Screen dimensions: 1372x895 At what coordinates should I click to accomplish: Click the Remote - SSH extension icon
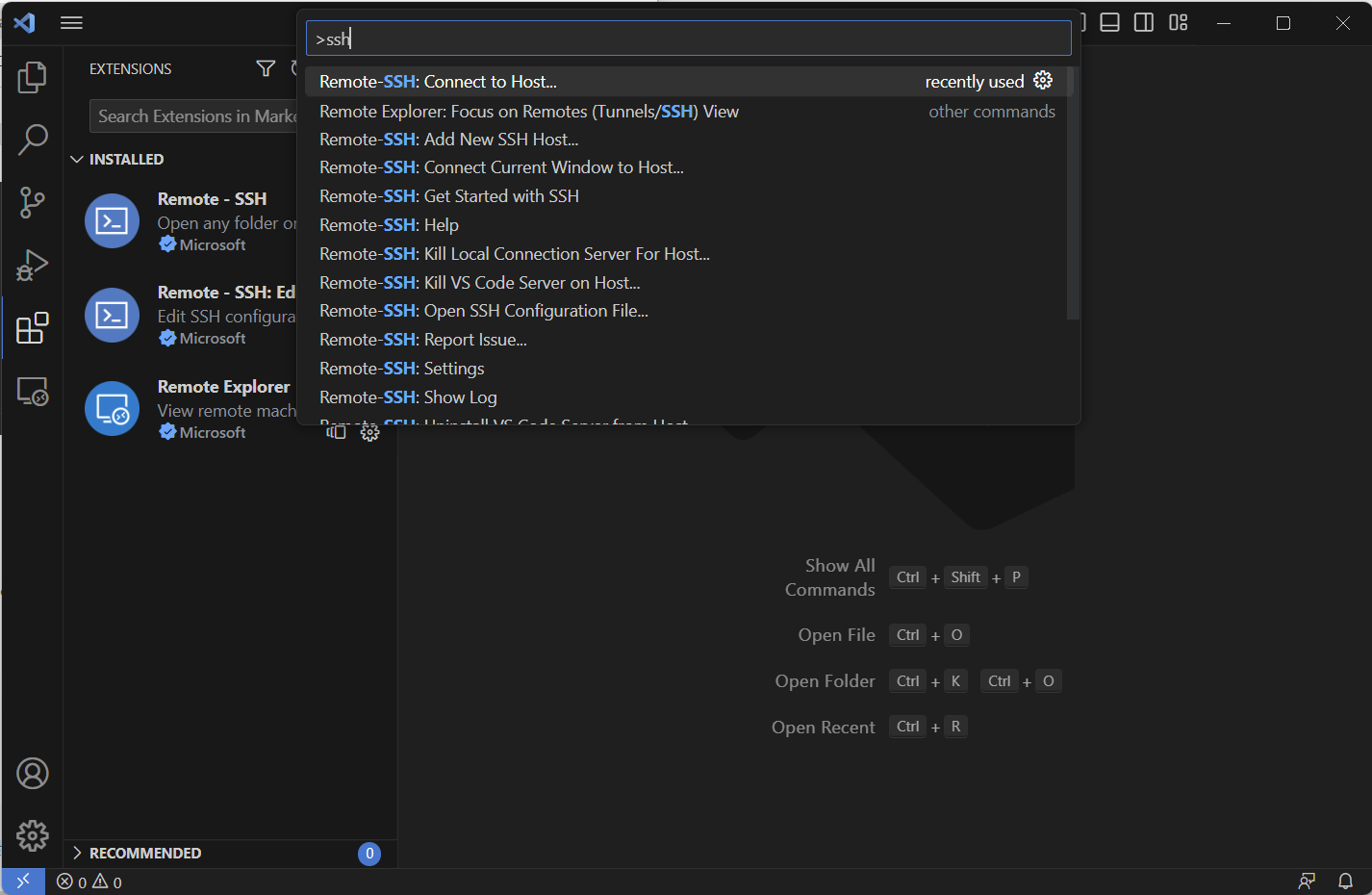point(112,220)
